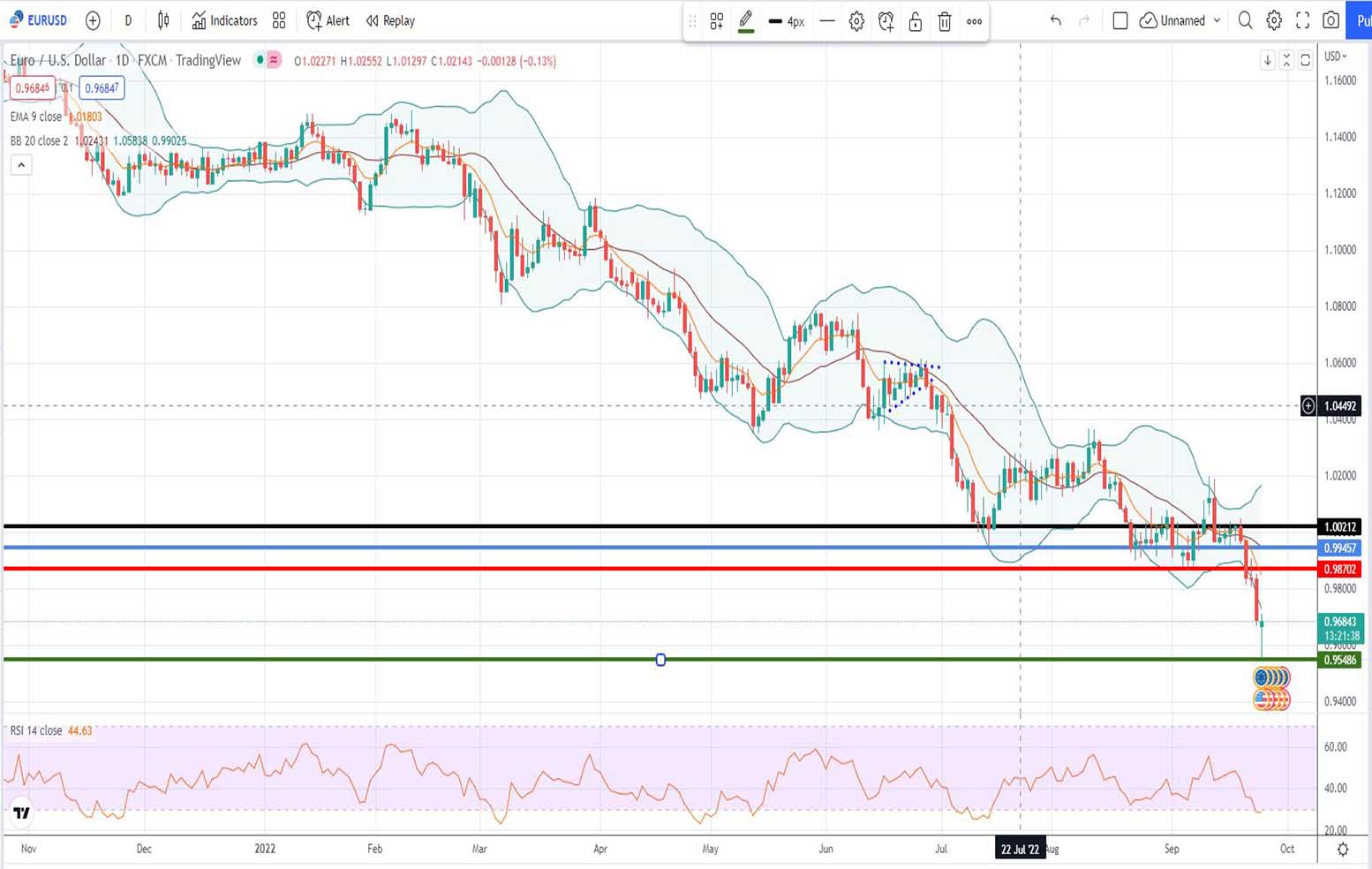Start bar Replay mode

tap(390, 20)
